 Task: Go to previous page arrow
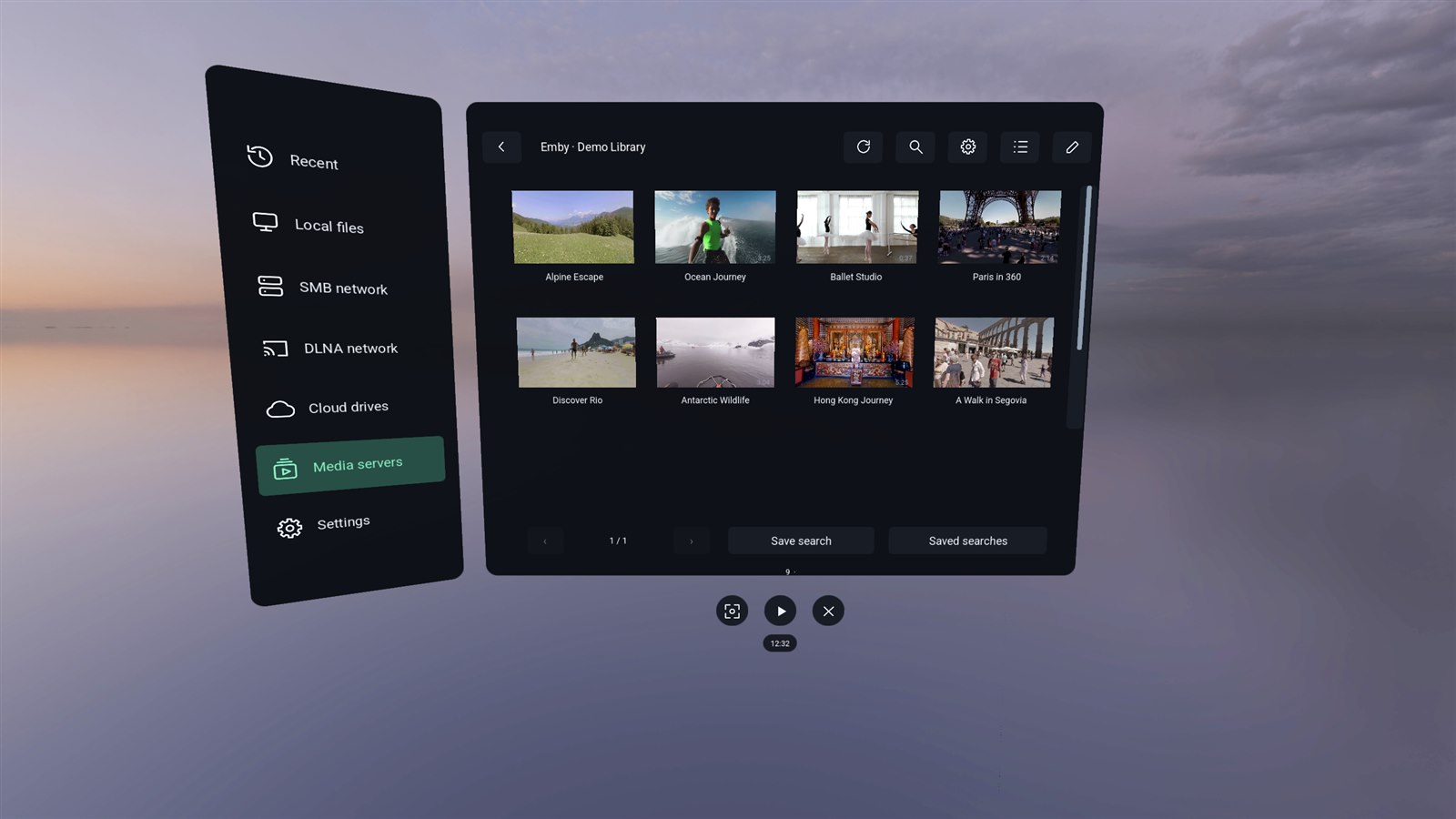point(544,541)
